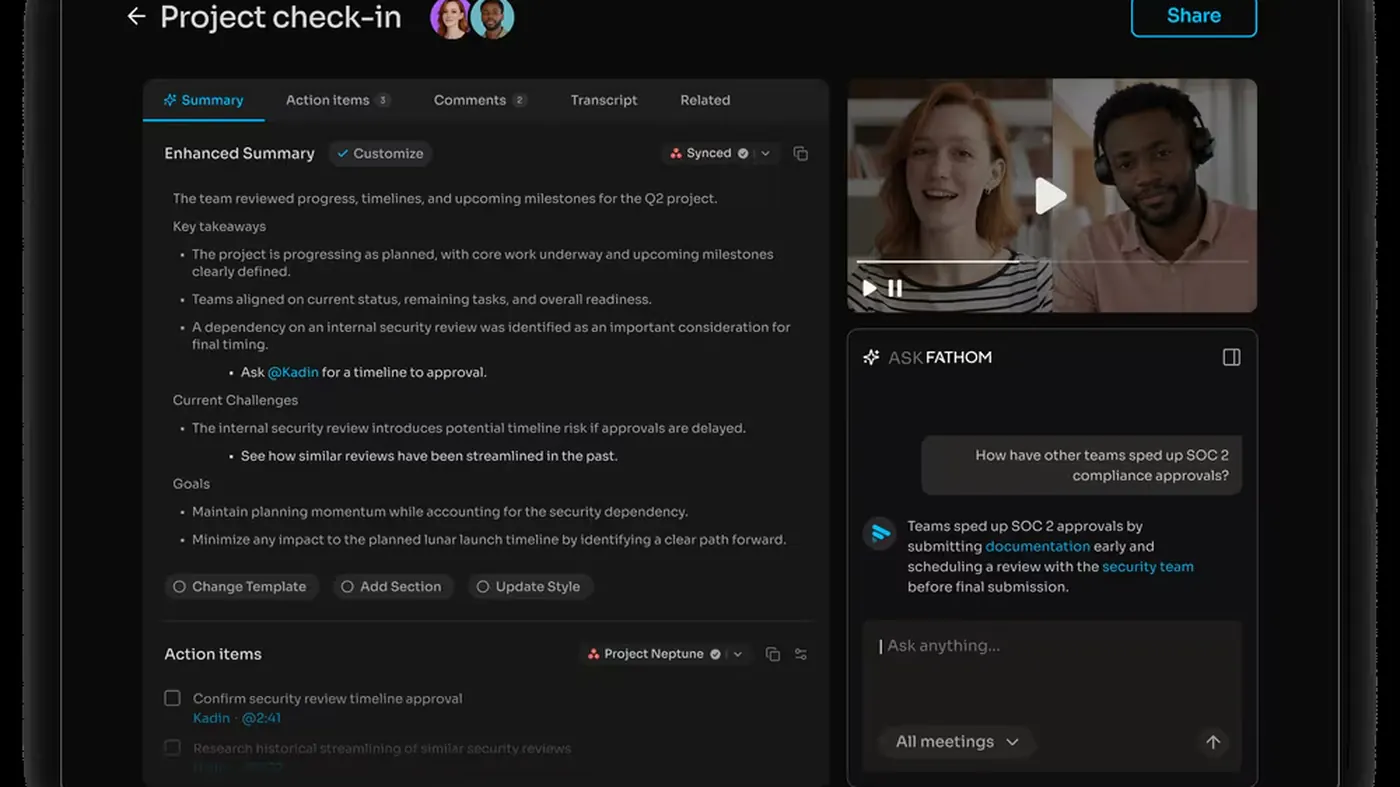
Task: Select the Add Section option
Action: pyautogui.click(x=392, y=587)
